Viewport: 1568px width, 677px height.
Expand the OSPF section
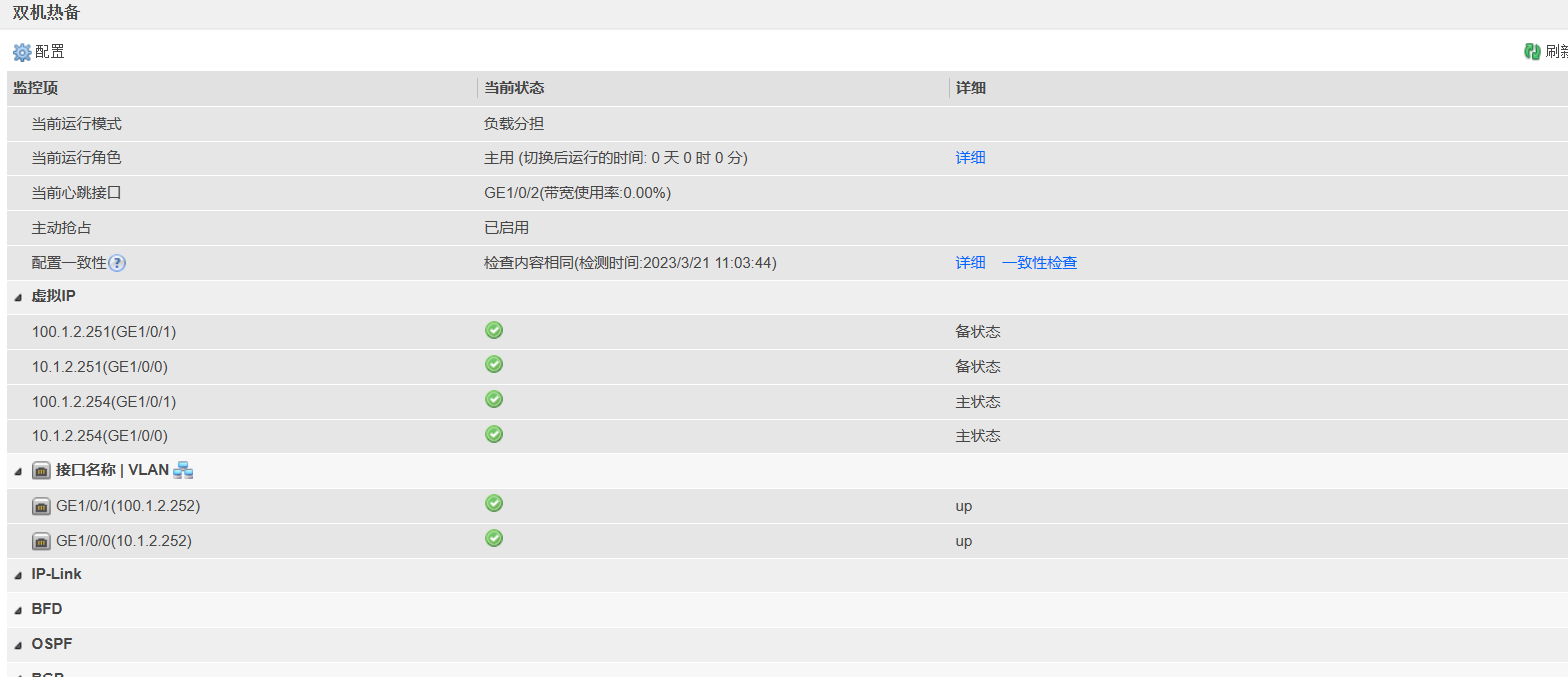coord(18,644)
